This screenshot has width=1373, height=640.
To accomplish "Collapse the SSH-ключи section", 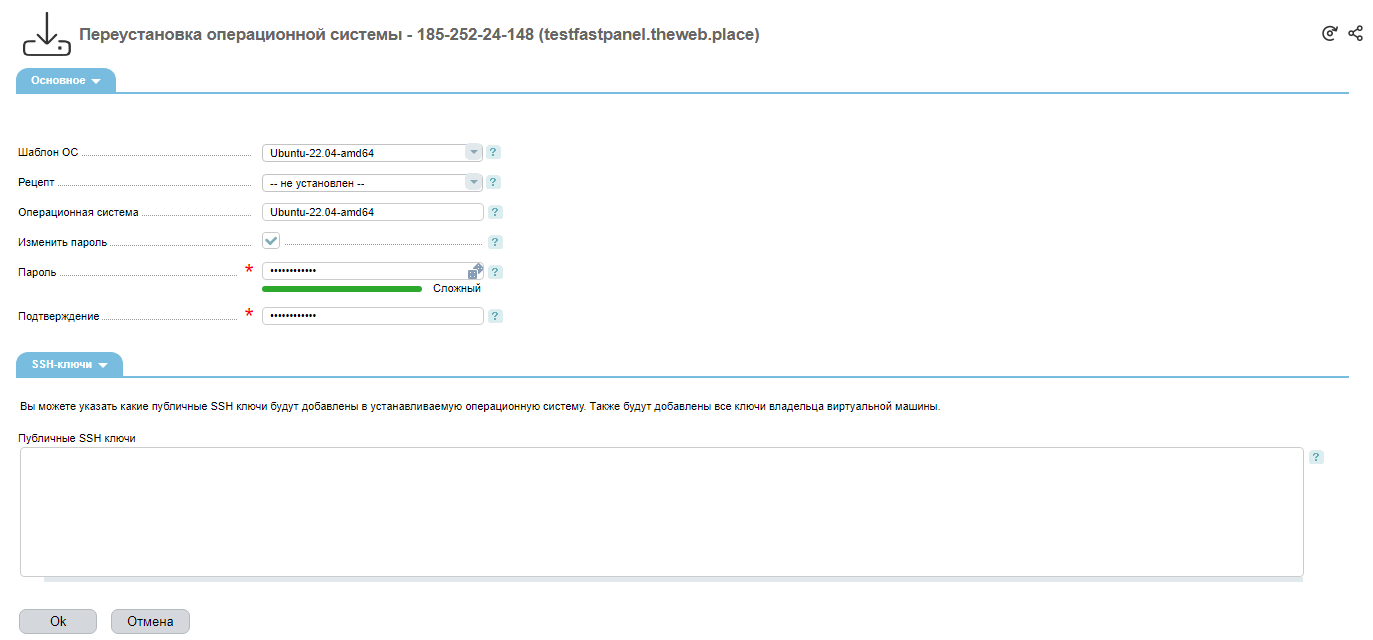I will point(69,364).
